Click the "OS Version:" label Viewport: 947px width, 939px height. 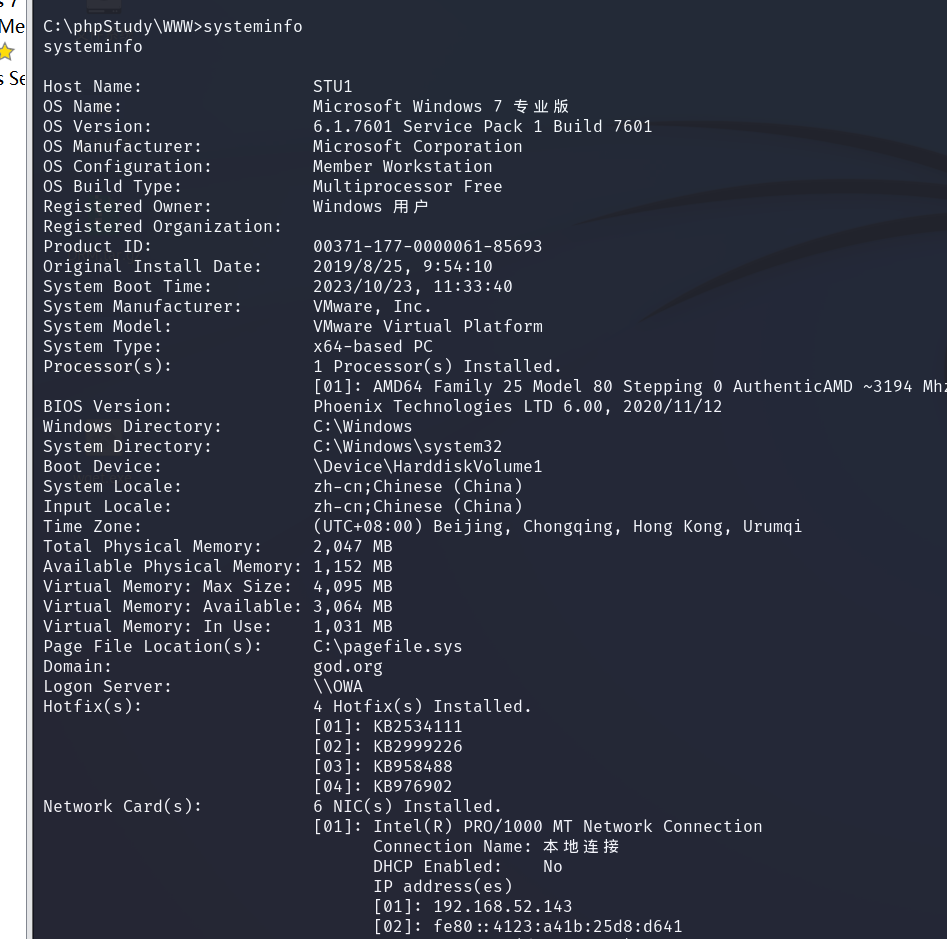[x=97, y=126]
